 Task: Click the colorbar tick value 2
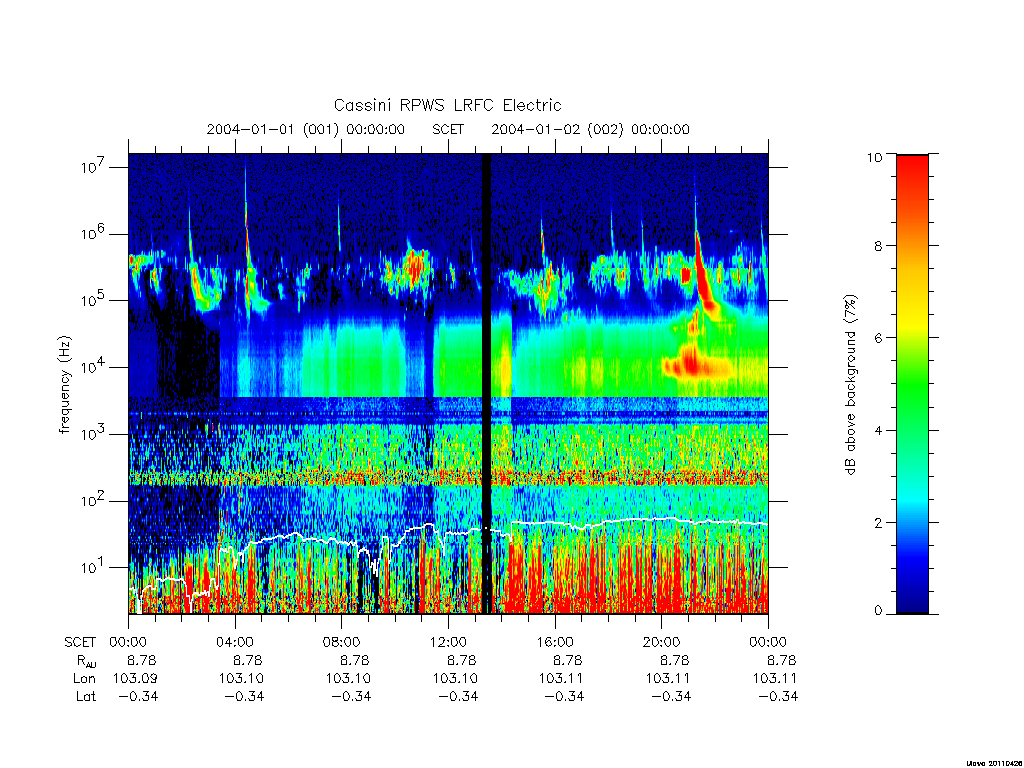[x=878, y=522]
